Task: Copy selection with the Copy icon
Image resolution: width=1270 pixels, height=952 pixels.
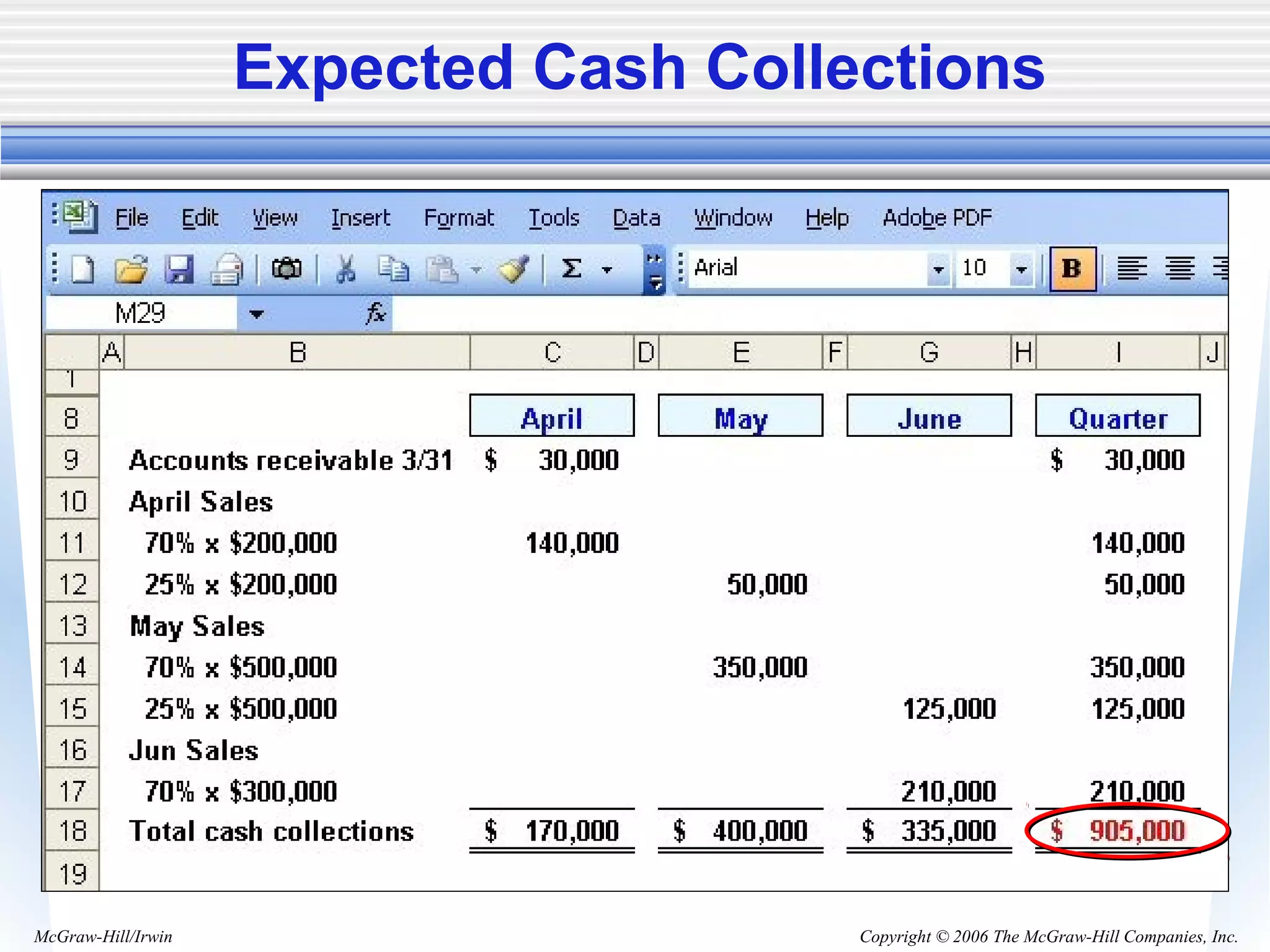Action: tap(394, 269)
